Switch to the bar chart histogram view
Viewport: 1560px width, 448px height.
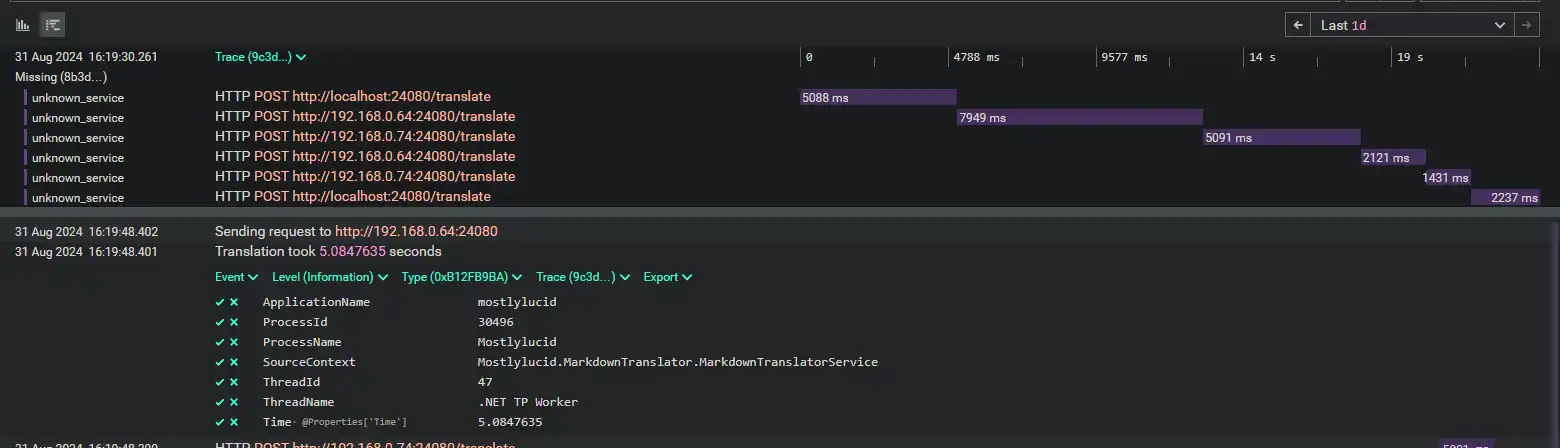pos(23,24)
